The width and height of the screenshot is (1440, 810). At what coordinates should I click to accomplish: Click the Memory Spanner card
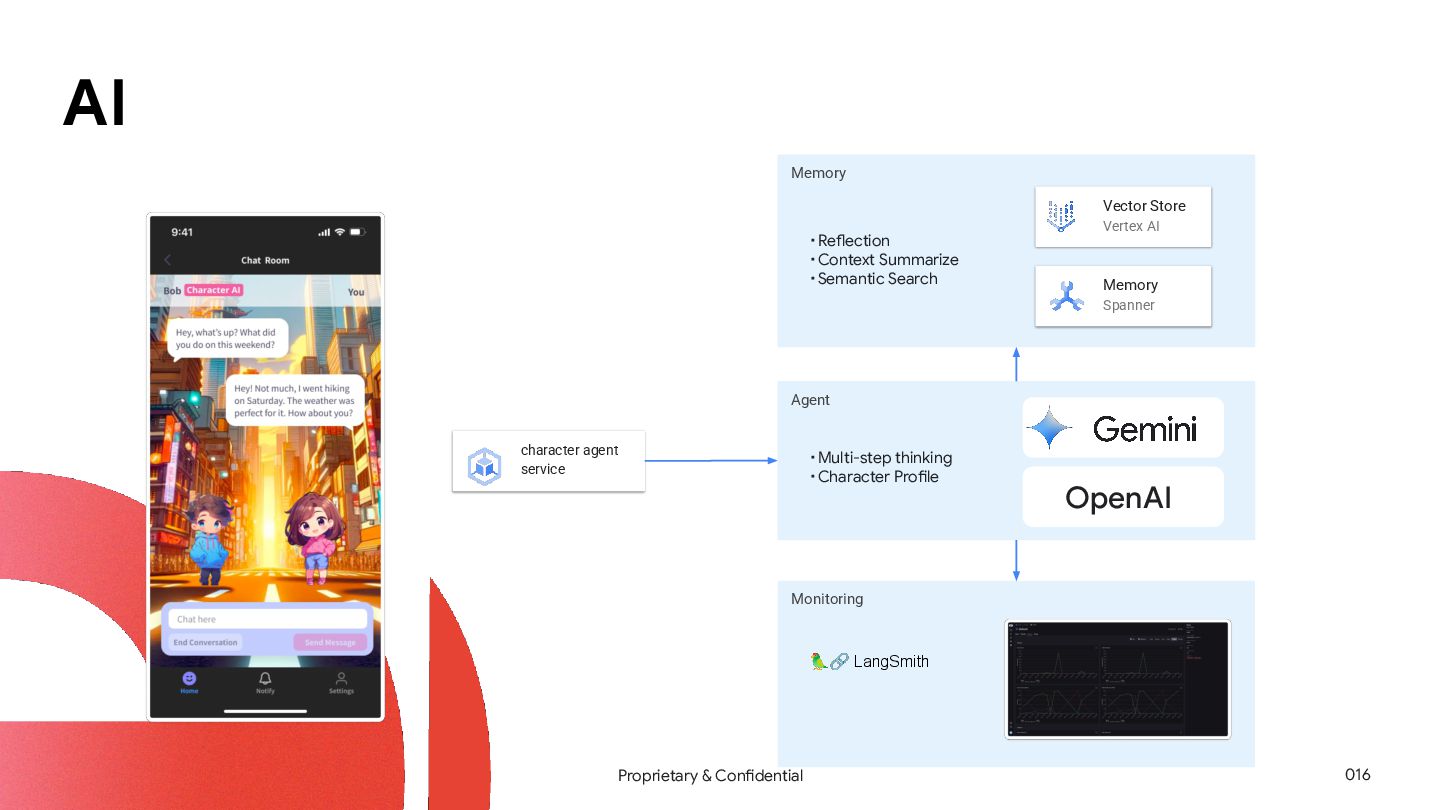(x=1123, y=295)
